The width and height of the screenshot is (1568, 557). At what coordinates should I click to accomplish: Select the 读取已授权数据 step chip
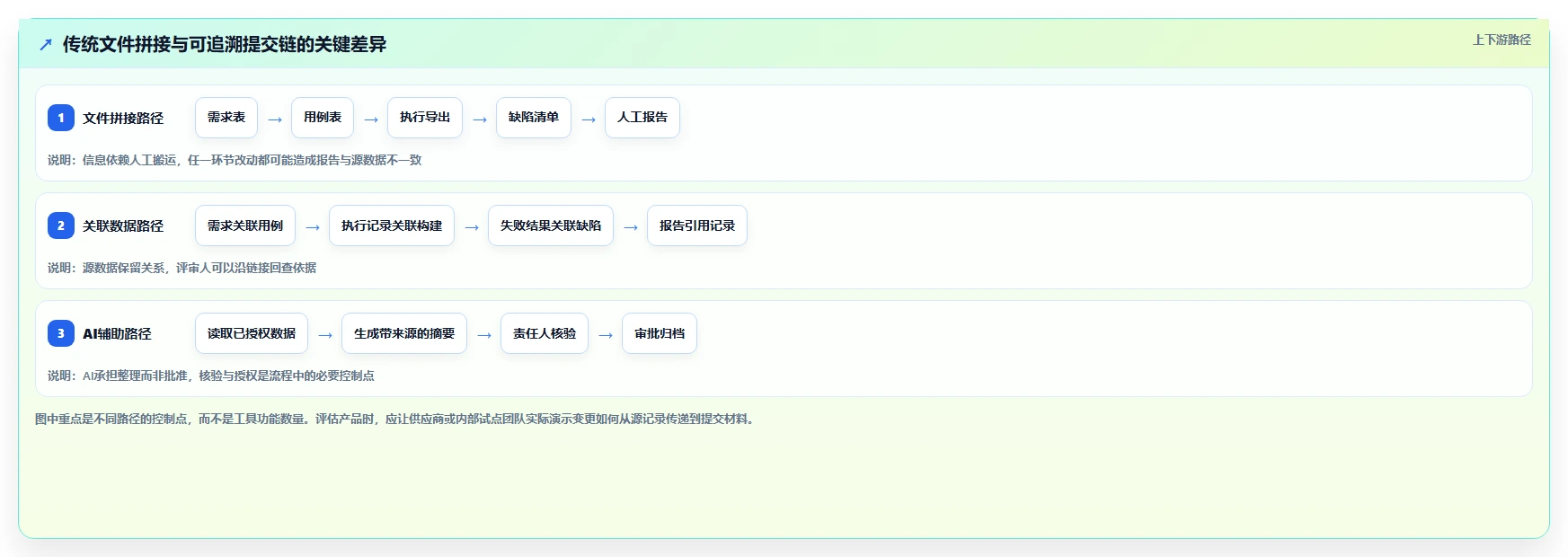pyautogui.click(x=252, y=333)
